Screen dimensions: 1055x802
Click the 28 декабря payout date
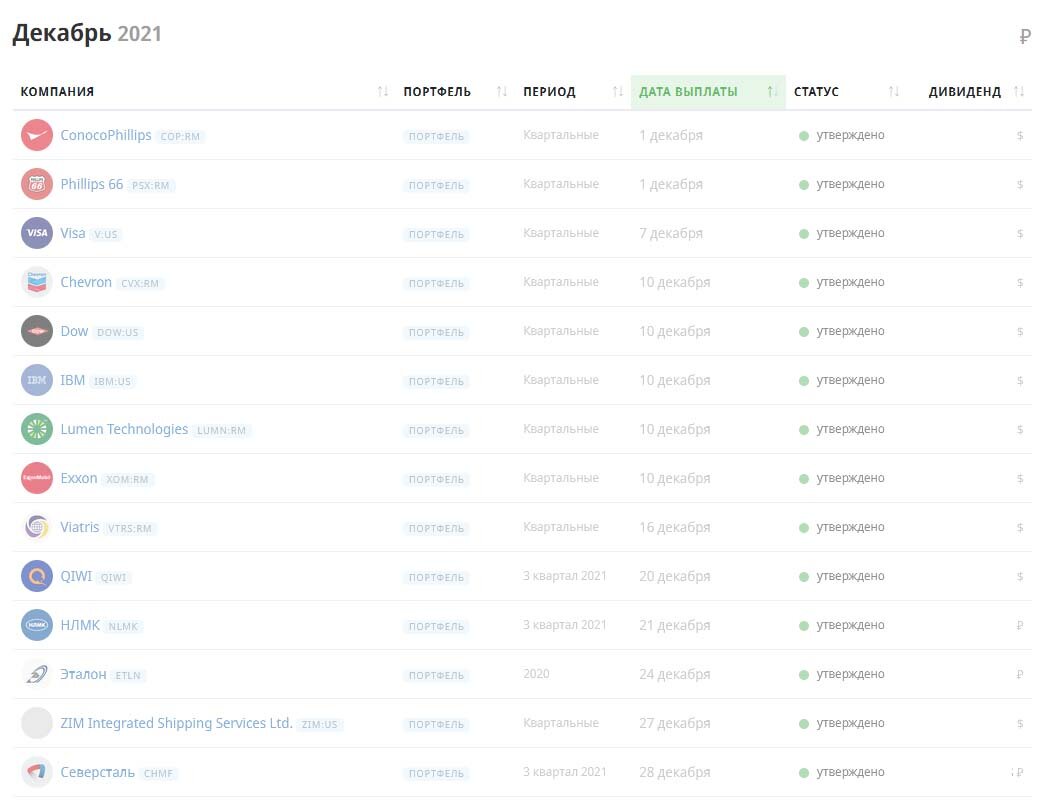(x=675, y=772)
